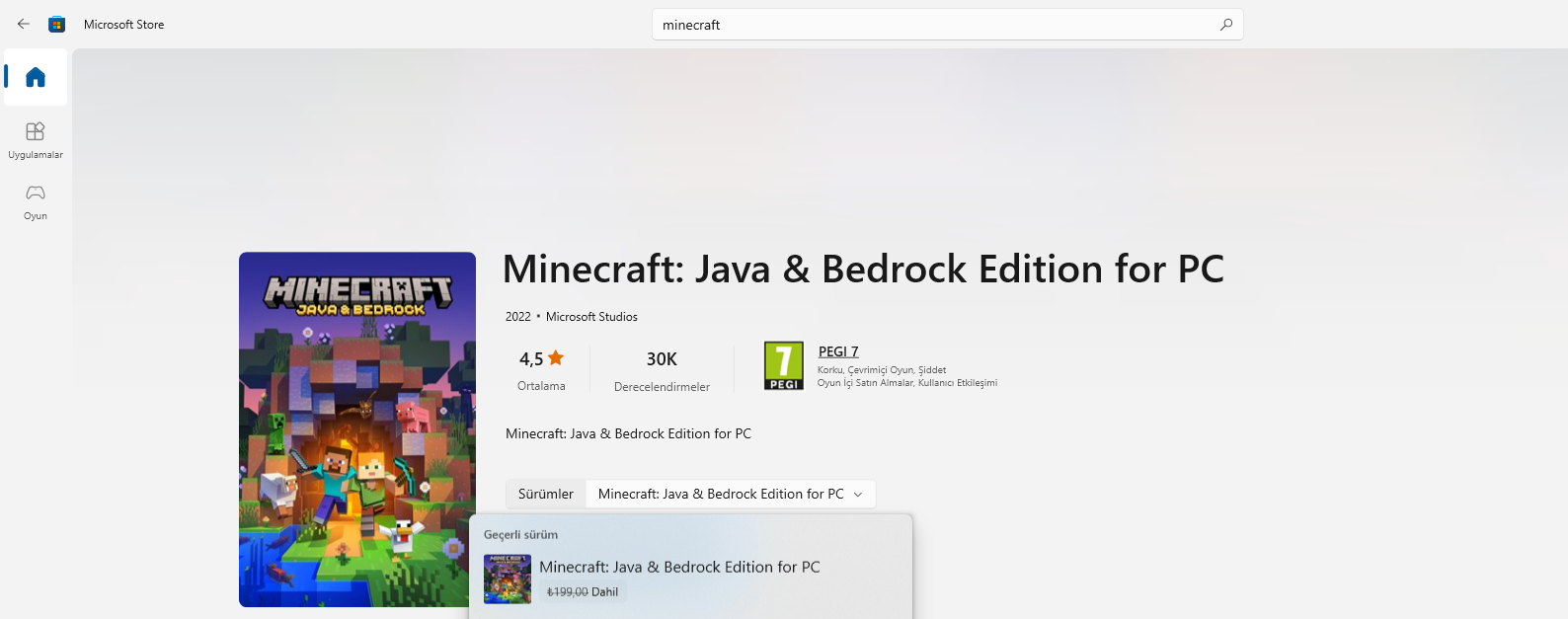The height and width of the screenshot is (619, 1568).
Task: Open Microsoft Studios publisher link
Action: tap(591, 317)
